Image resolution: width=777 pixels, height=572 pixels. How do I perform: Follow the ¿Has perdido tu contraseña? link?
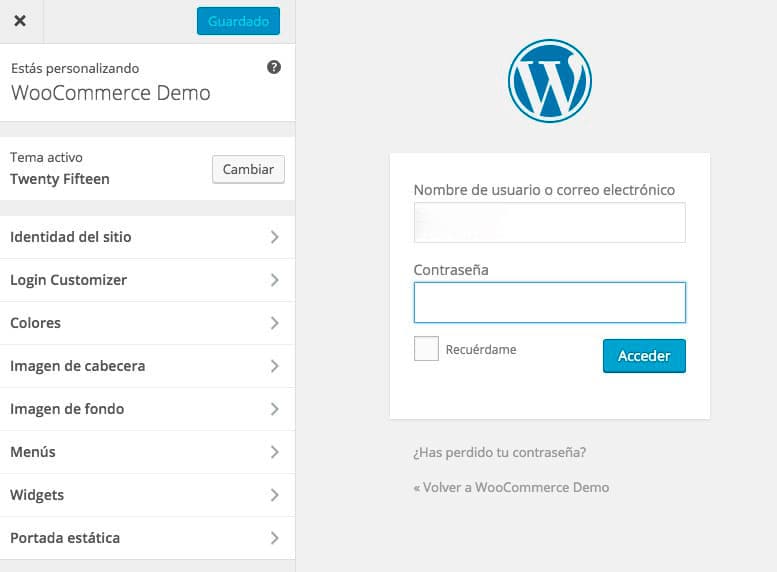pyautogui.click(x=500, y=453)
